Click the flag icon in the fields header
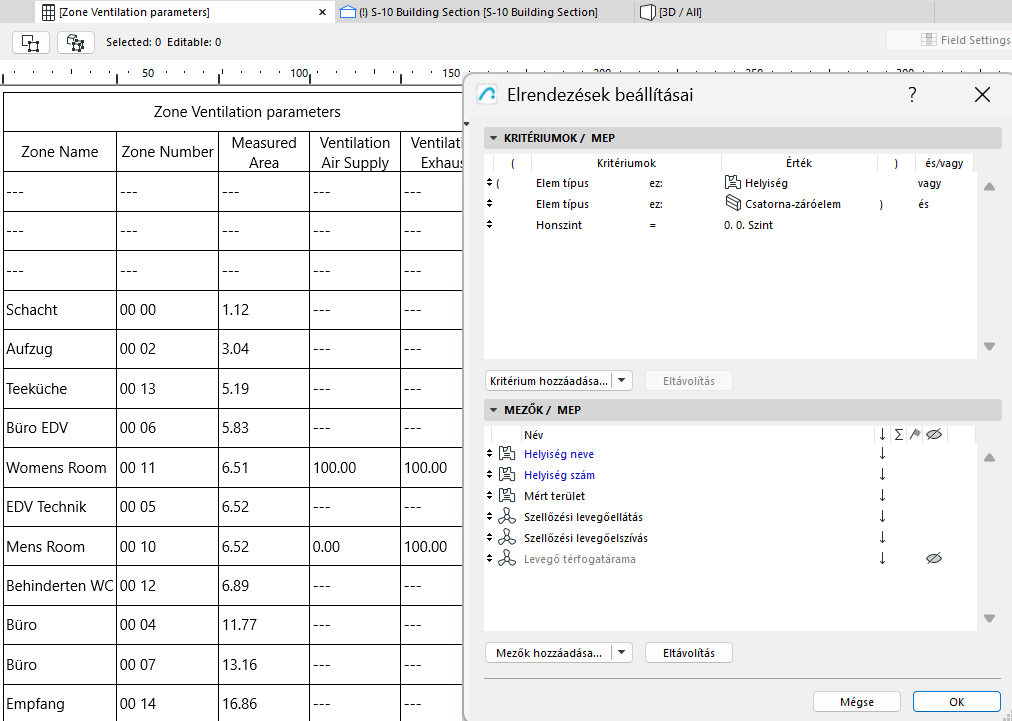The height and width of the screenshot is (721, 1012). click(x=917, y=434)
